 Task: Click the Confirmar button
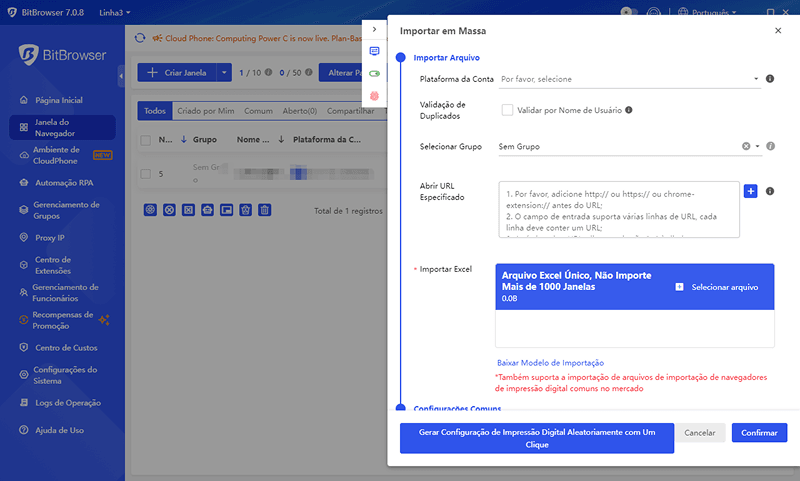(759, 433)
